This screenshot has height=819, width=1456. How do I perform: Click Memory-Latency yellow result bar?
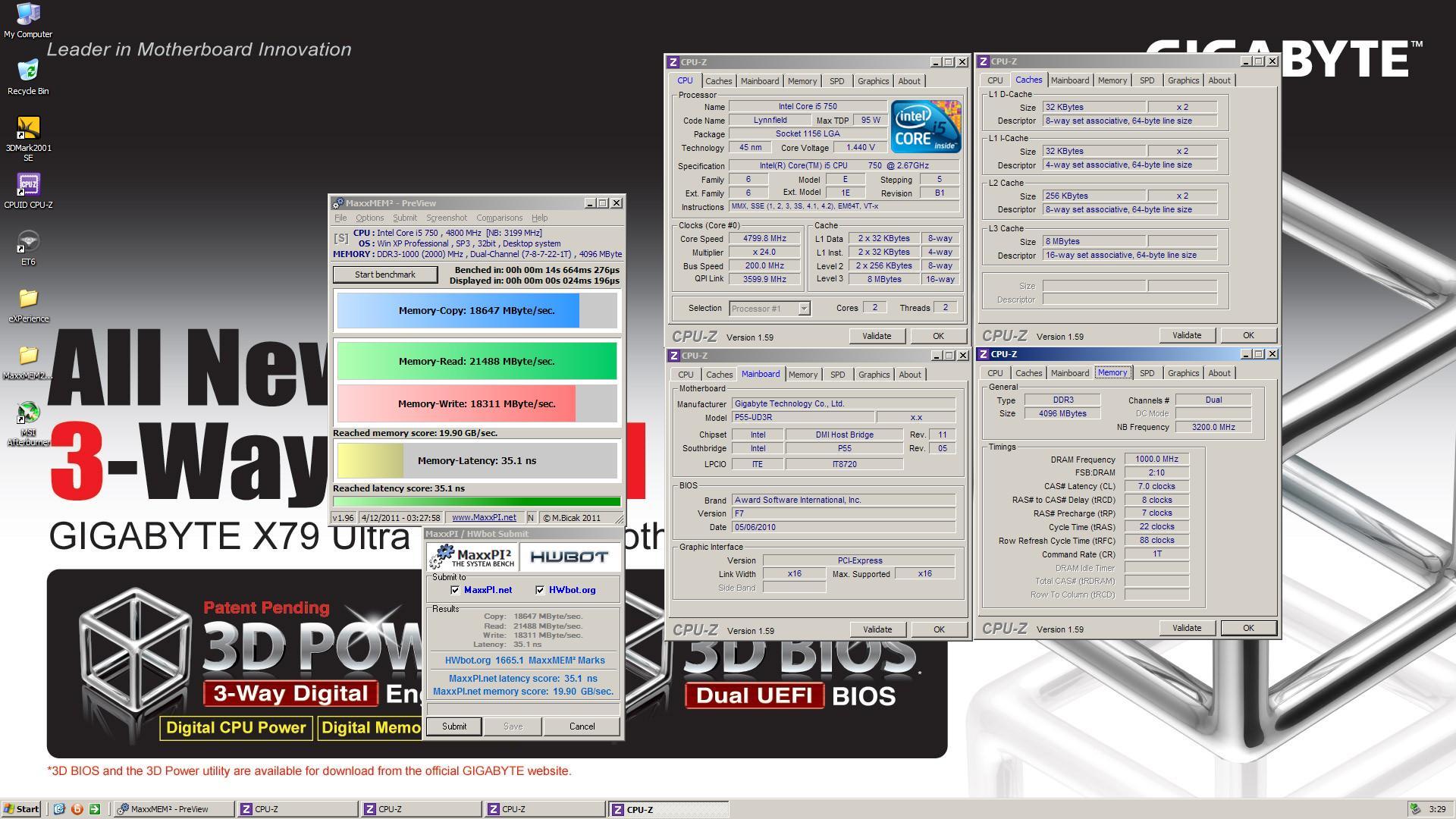476,460
